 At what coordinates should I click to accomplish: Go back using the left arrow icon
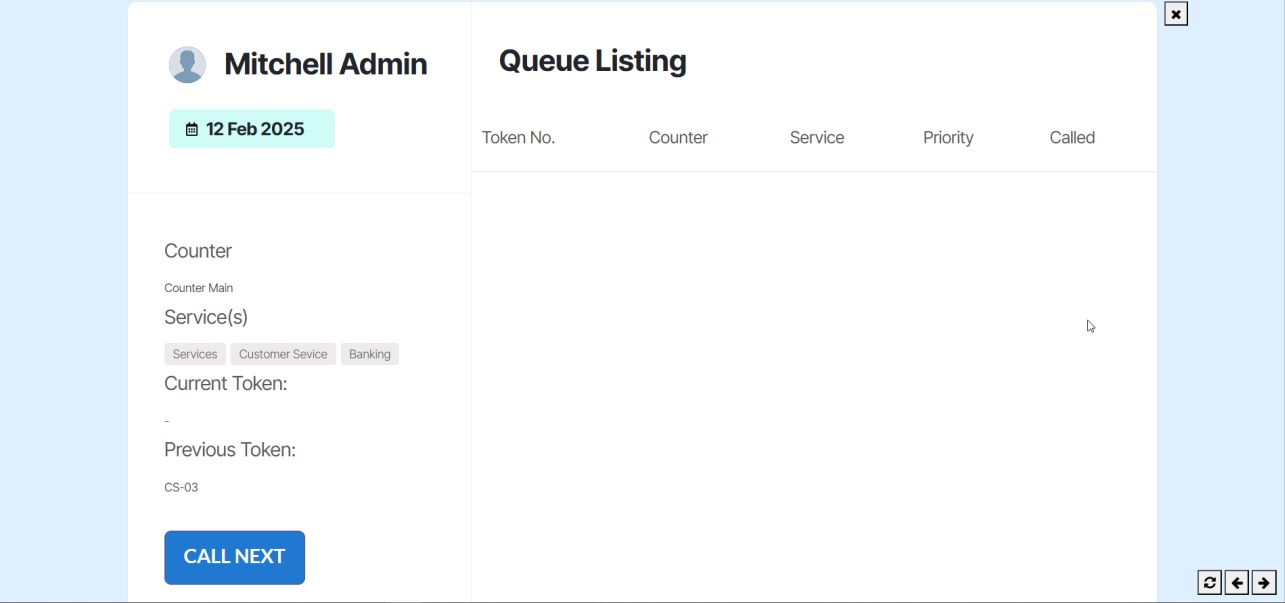tap(1237, 582)
